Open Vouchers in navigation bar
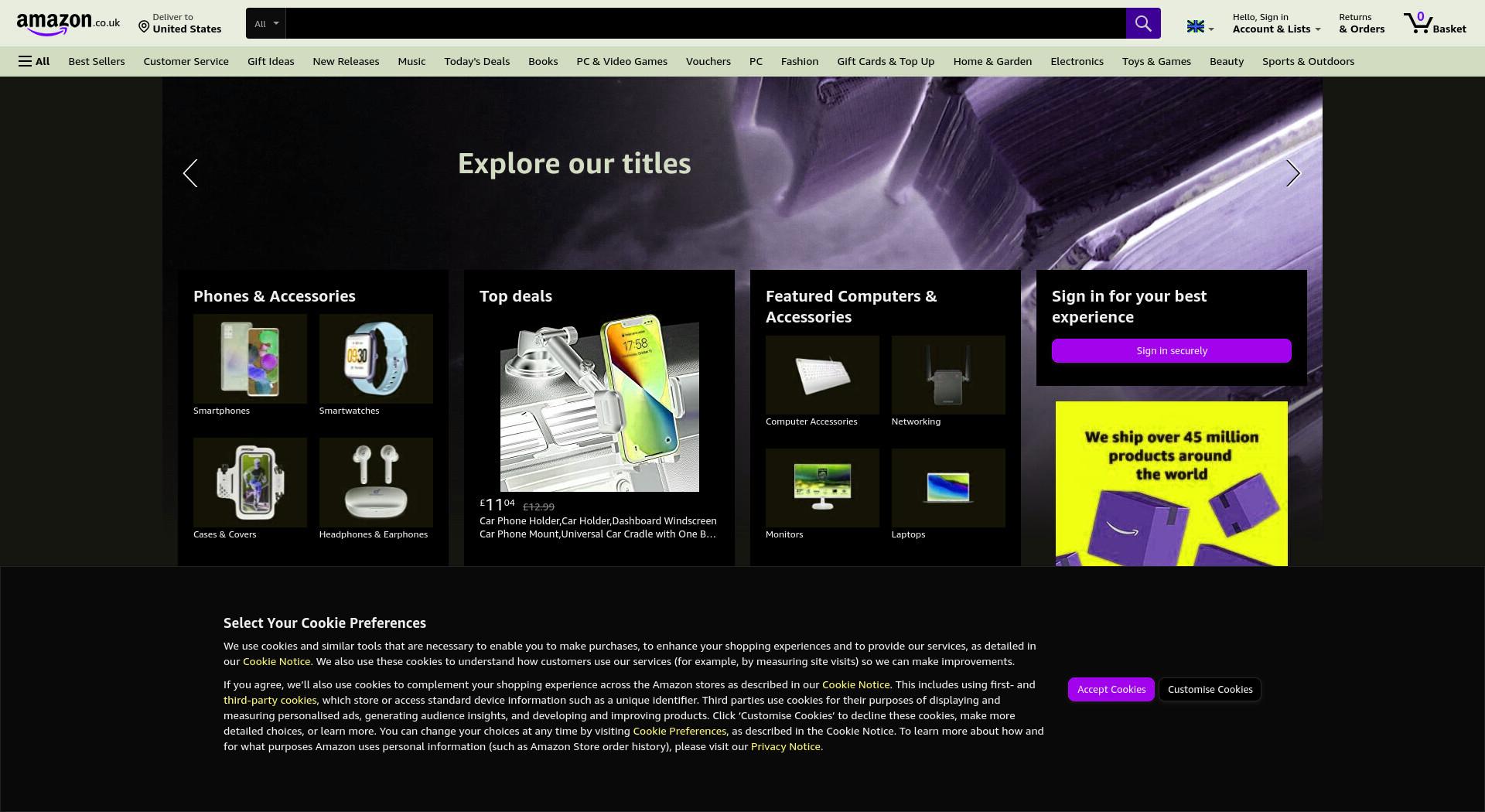Viewport: 1485px width, 812px height. [x=708, y=61]
